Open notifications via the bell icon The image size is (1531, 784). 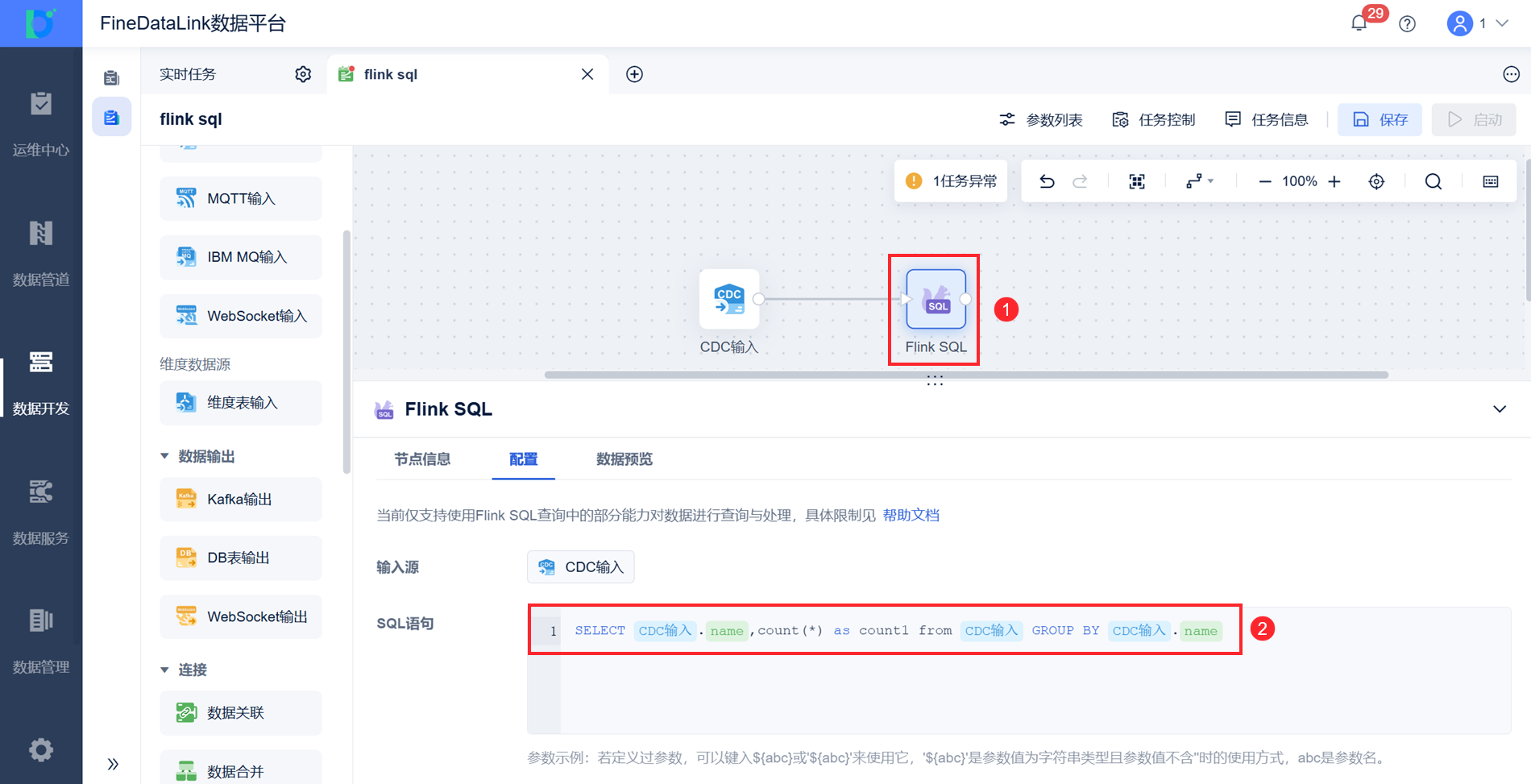pyautogui.click(x=1359, y=23)
